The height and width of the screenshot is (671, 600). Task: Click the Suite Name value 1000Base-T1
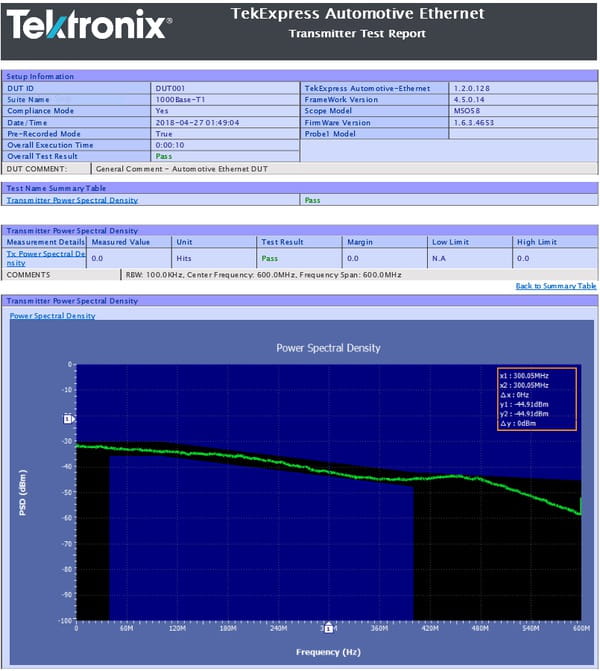180,100
